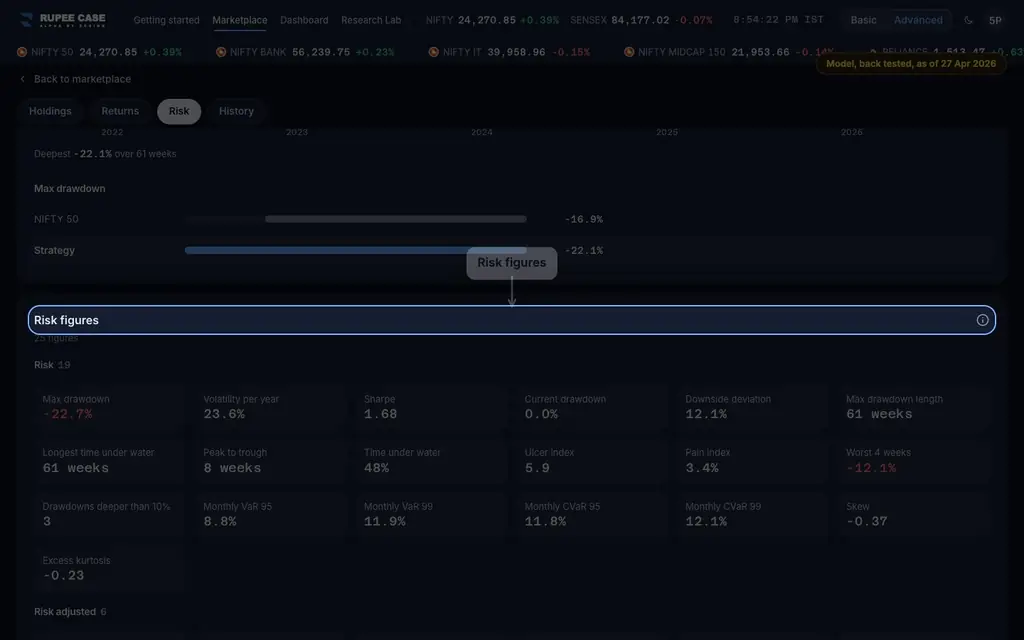Click Peak to trough 8 weeks figure
The height and width of the screenshot is (640, 1024).
(269, 461)
